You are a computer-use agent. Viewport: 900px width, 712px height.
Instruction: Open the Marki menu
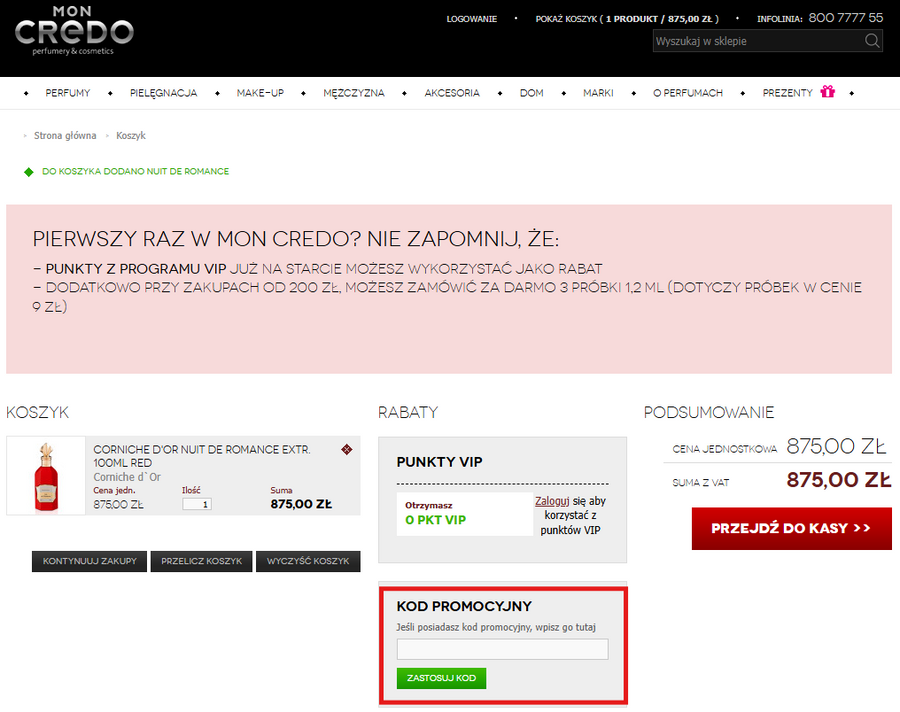point(598,93)
